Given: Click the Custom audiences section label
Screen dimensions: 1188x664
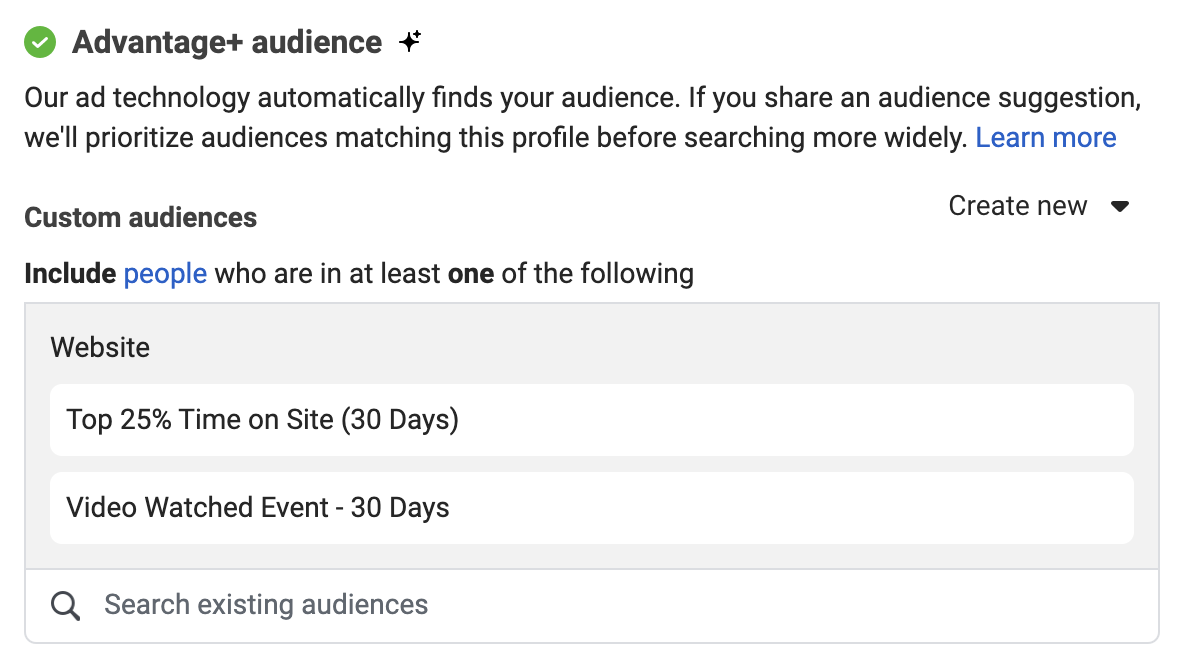Looking at the screenshot, I should pos(140,217).
